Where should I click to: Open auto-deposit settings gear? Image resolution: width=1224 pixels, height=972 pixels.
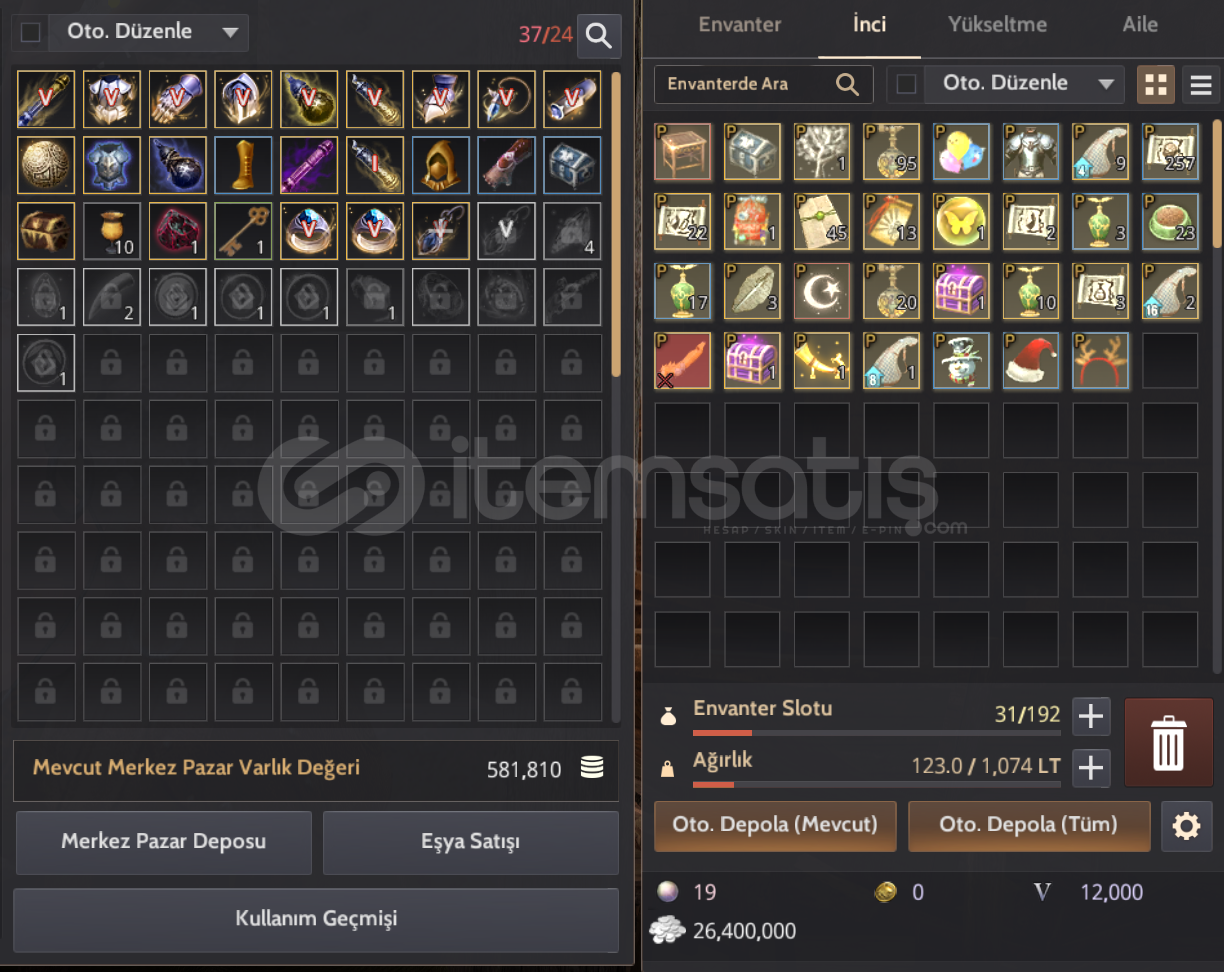[1186, 826]
